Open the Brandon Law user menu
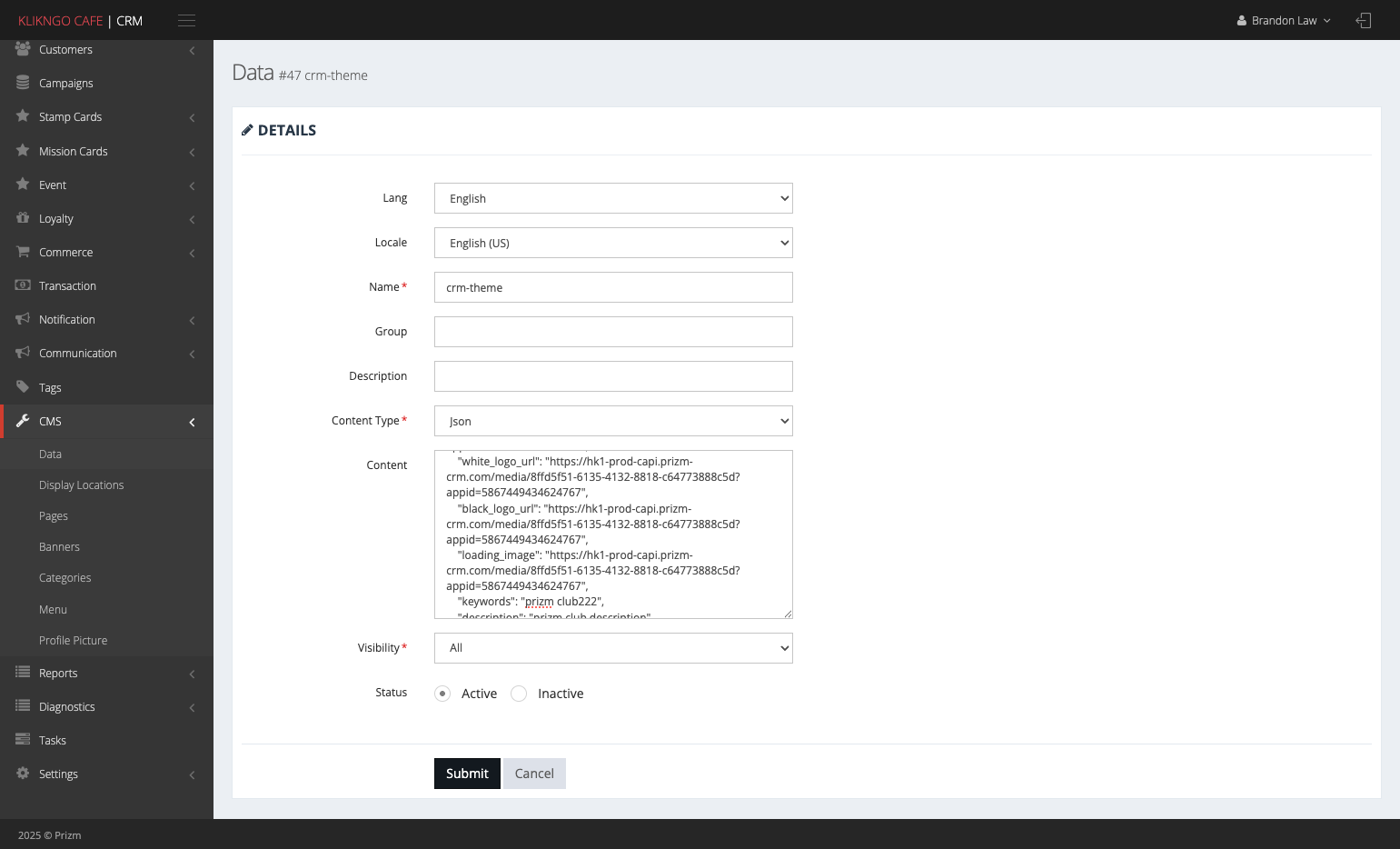The width and height of the screenshot is (1400, 849). tap(1284, 21)
